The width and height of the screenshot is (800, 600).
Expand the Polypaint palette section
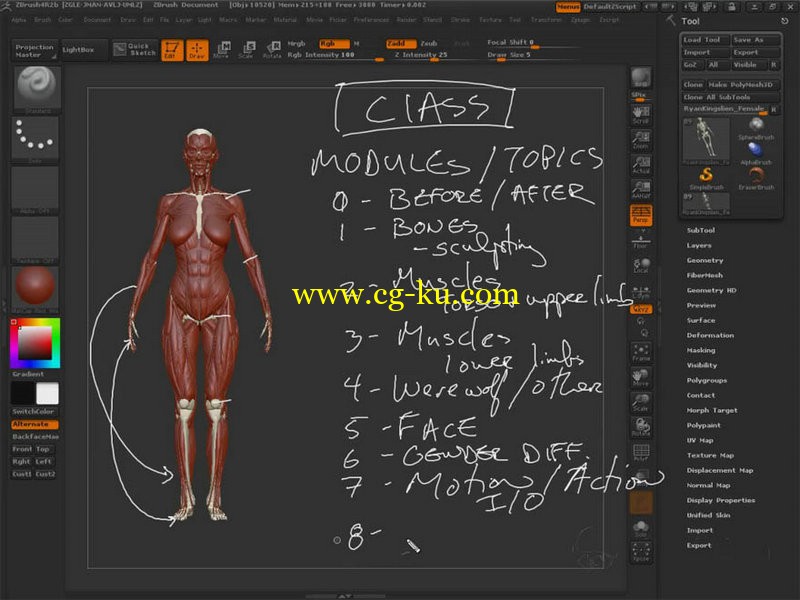click(704, 426)
